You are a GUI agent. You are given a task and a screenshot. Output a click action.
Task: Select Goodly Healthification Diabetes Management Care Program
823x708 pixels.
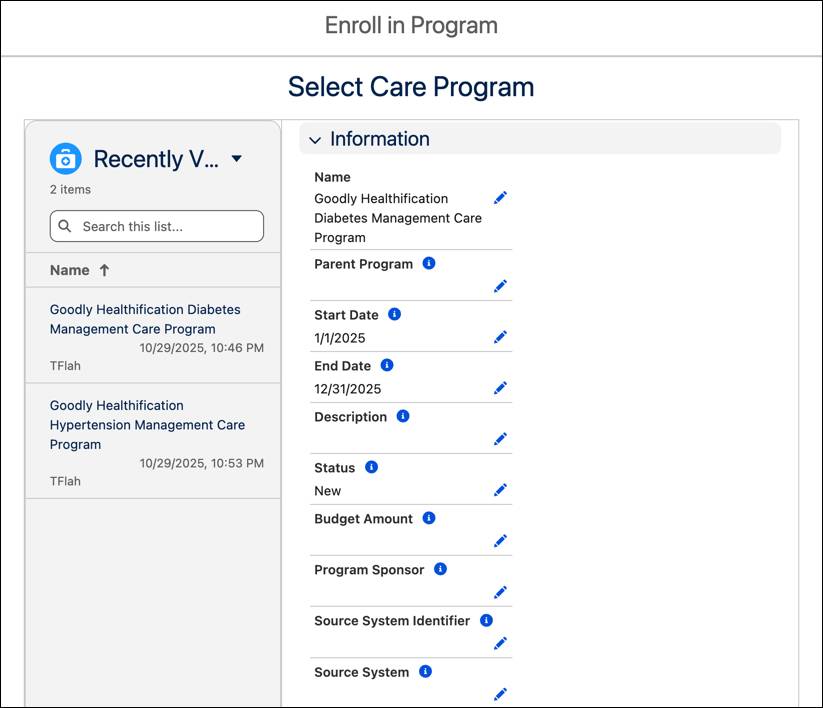click(x=144, y=319)
